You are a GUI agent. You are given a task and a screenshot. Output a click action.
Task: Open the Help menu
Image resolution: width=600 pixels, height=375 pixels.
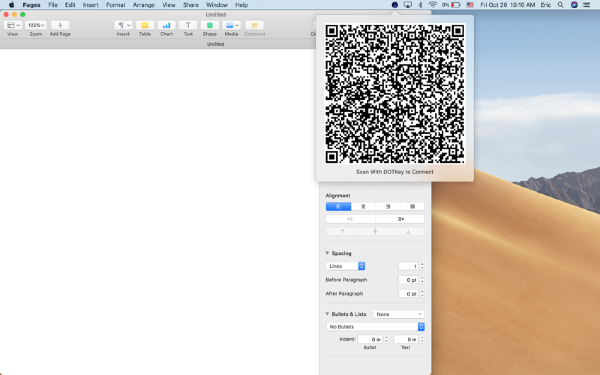pyautogui.click(x=241, y=5)
